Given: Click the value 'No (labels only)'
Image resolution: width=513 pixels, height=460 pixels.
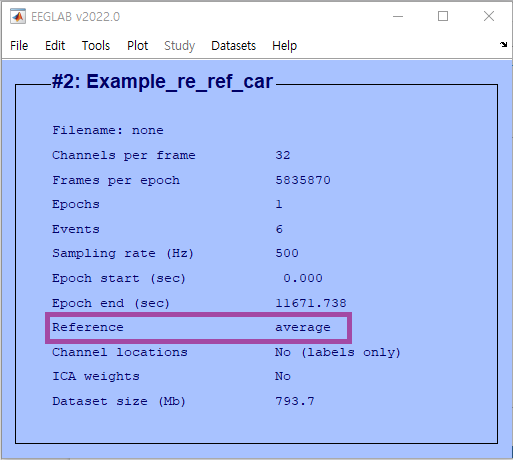Looking at the screenshot, I should (x=338, y=352).
